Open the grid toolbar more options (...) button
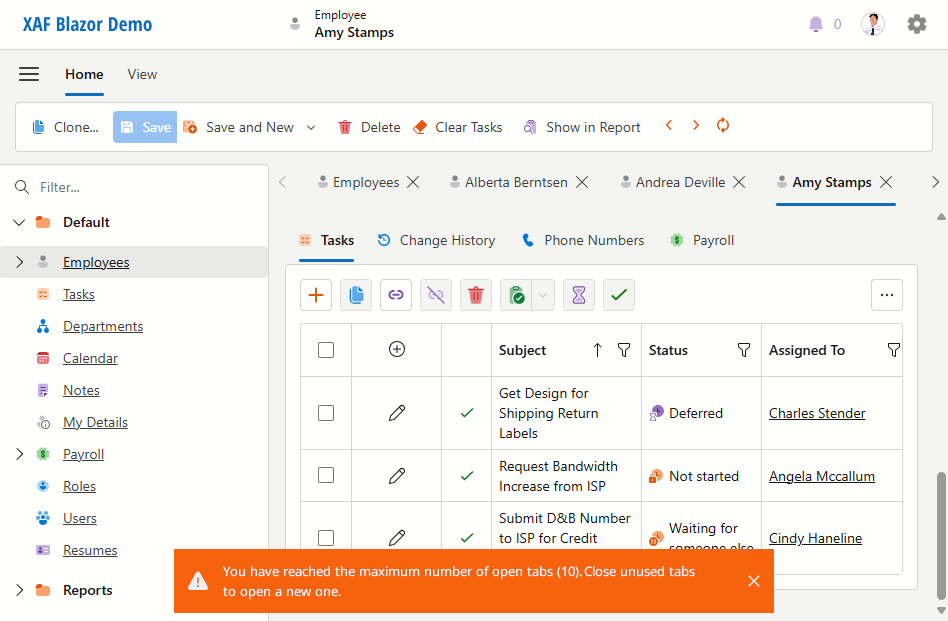This screenshot has height=621, width=948. [x=887, y=295]
